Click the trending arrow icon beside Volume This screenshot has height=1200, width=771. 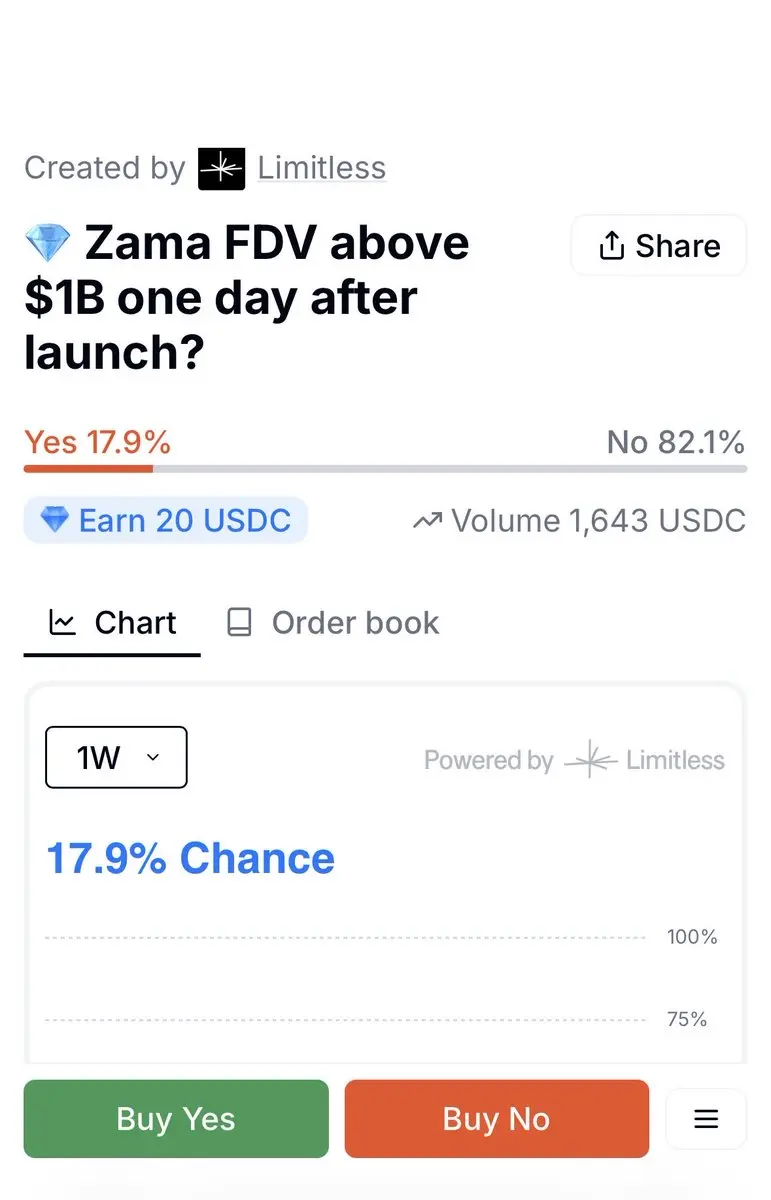(x=427, y=520)
